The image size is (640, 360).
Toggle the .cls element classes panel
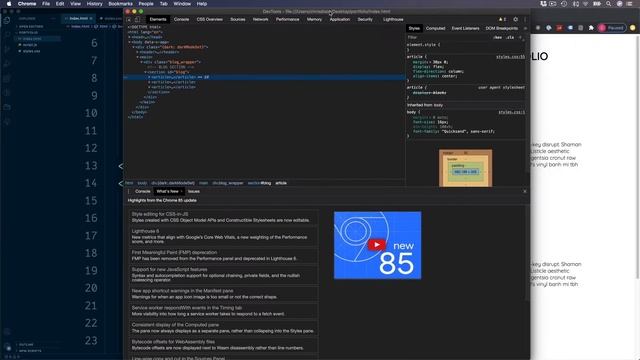[510, 38]
